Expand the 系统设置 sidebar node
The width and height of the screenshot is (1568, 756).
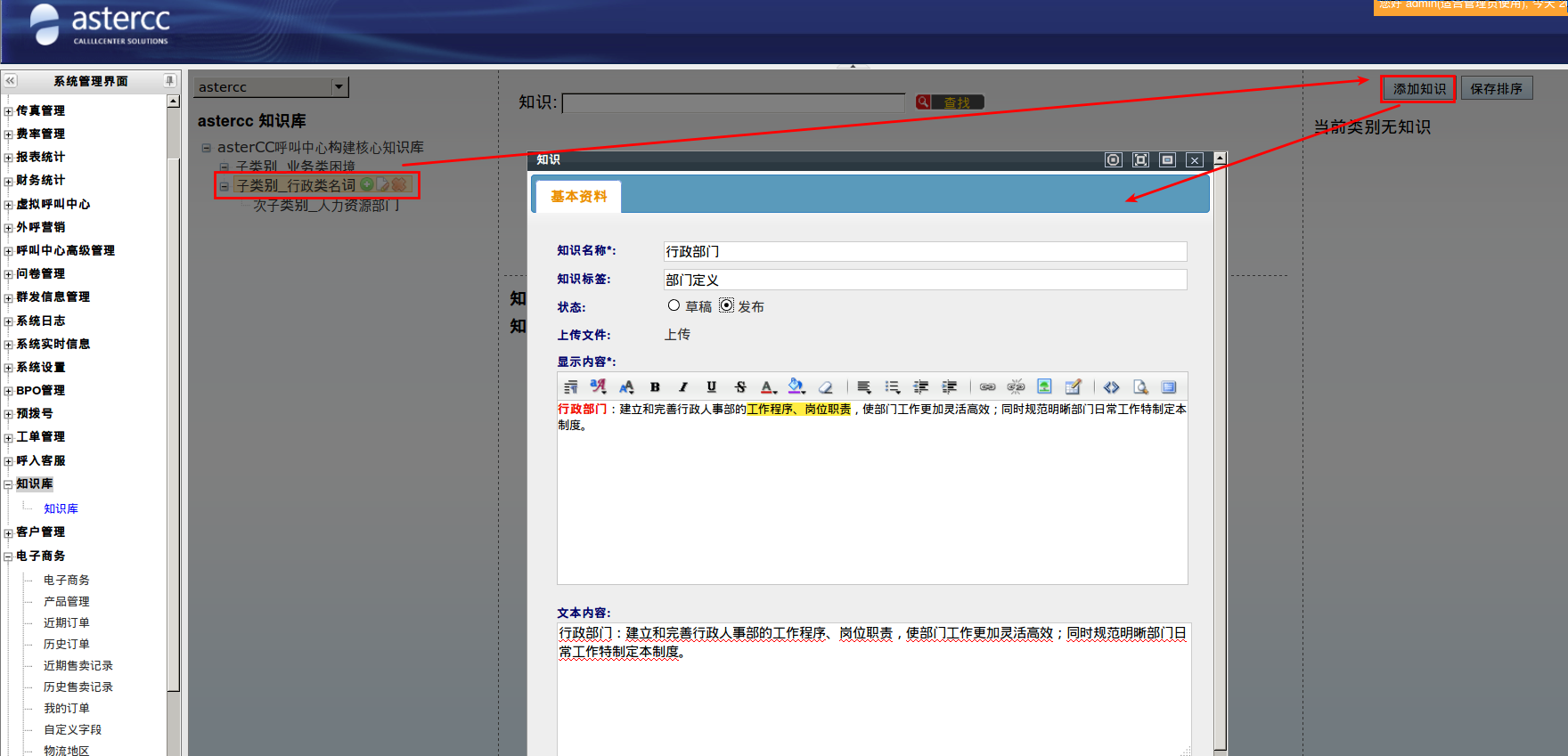(x=8, y=368)
